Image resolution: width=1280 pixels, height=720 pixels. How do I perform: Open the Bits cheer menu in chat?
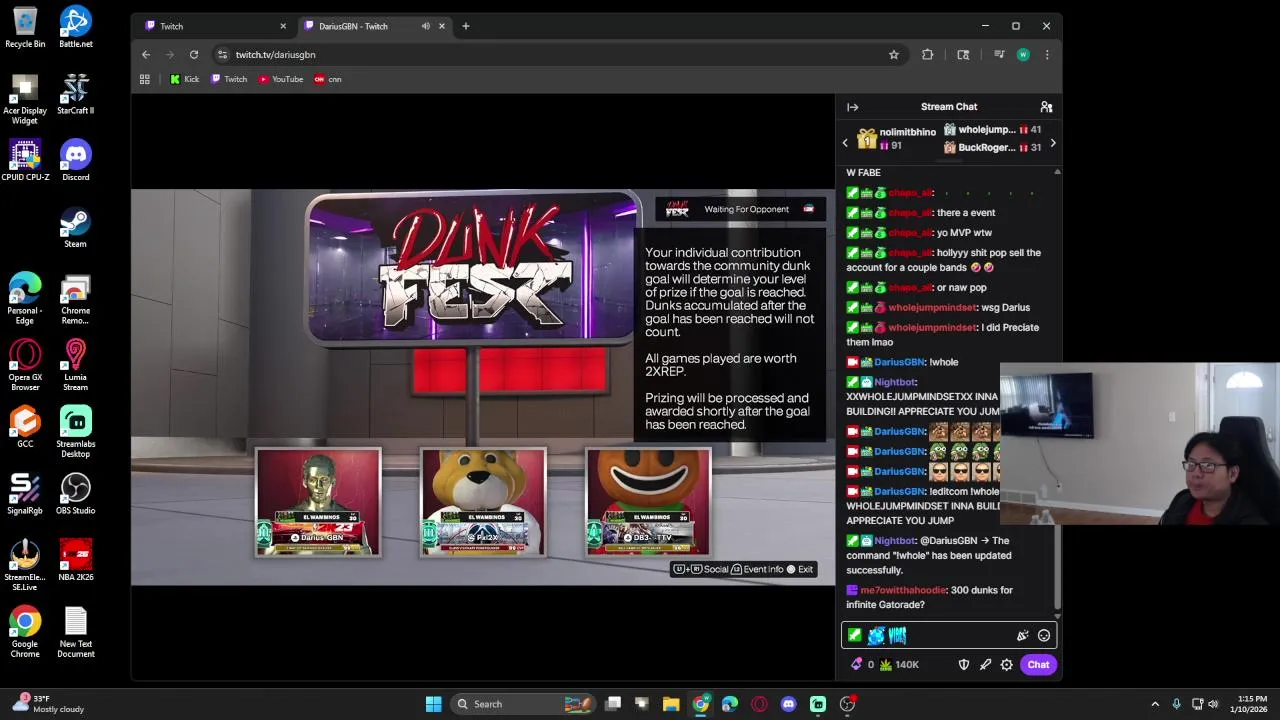coord(1022,635)
